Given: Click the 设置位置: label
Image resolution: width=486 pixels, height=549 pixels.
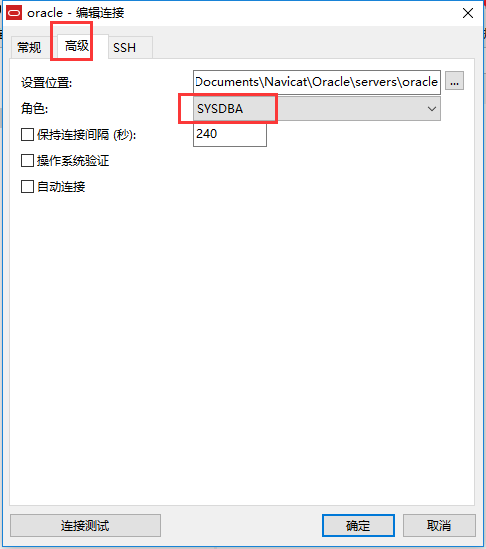Looking at the screenshot, I should click(x=47, y=83).
